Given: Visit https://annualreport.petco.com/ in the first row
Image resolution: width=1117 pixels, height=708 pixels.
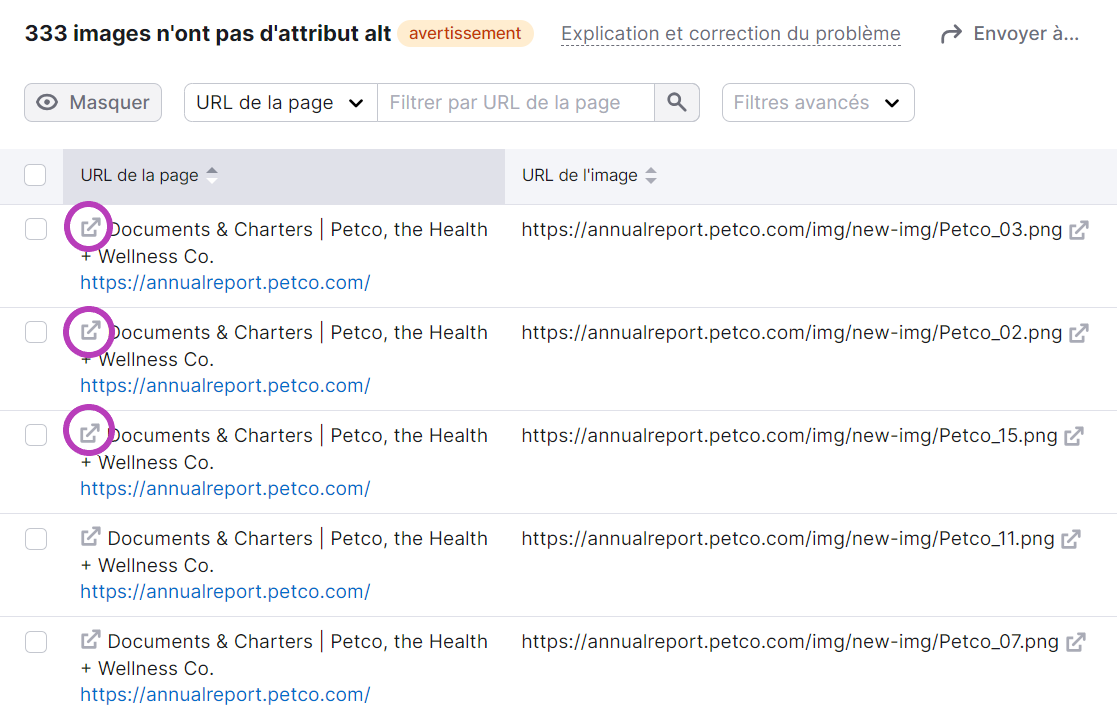Looking at the screenshot, I should pyautogui.click(x=225, y=282).
